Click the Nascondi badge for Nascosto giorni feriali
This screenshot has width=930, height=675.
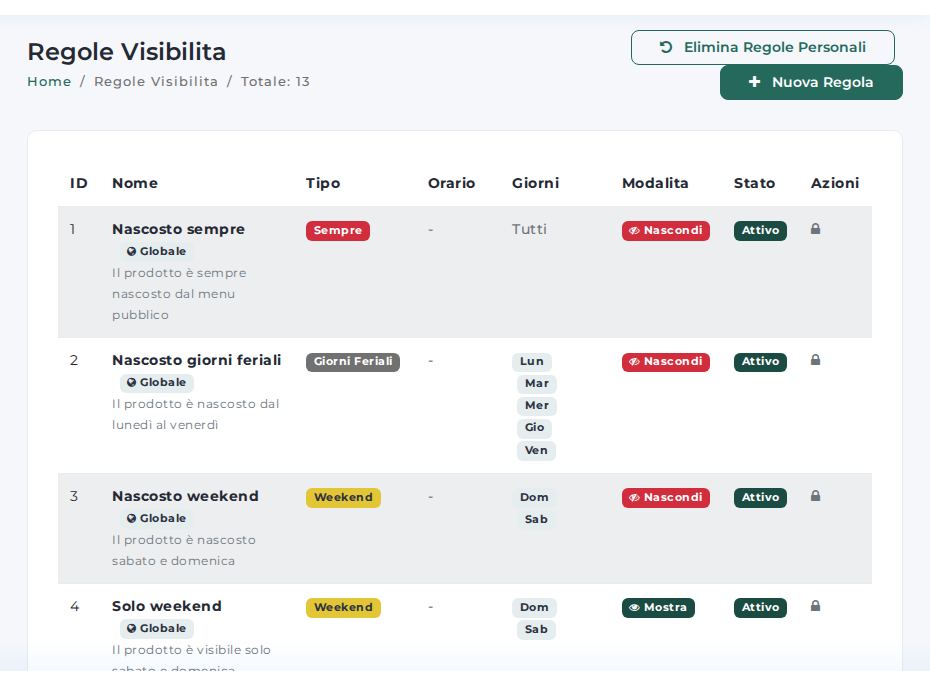665,362
